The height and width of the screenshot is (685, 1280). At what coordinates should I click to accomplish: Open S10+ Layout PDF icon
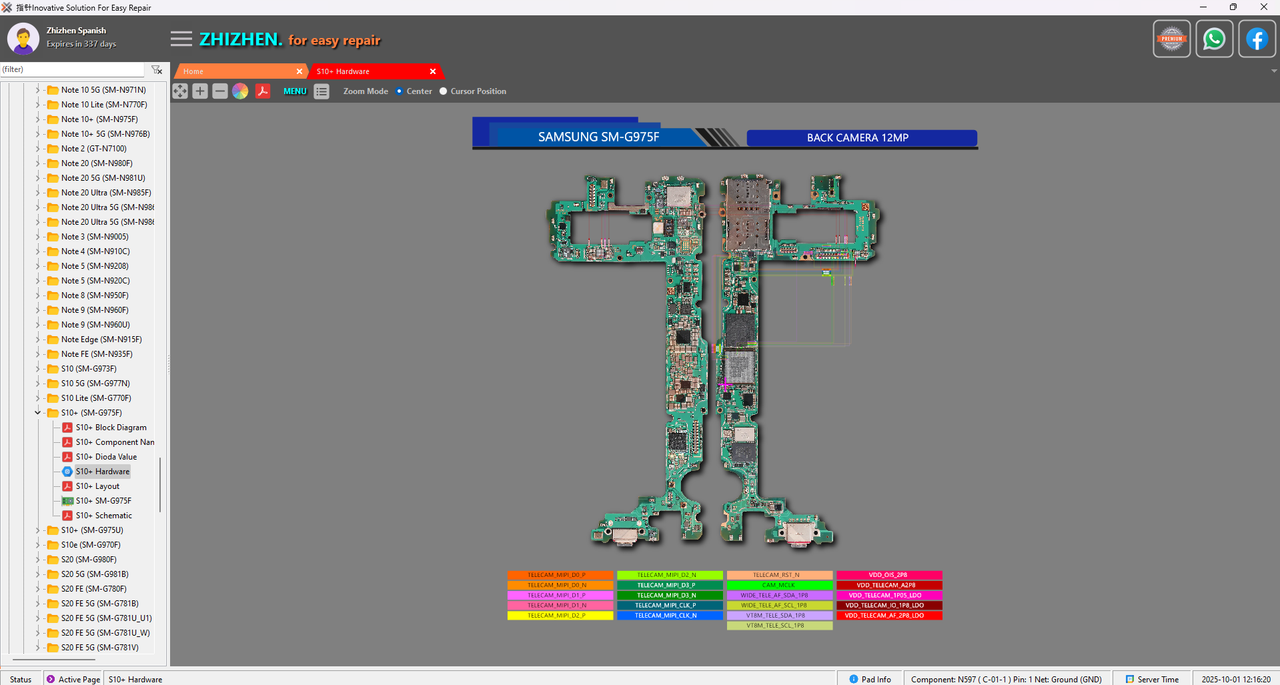coord(67,486)
